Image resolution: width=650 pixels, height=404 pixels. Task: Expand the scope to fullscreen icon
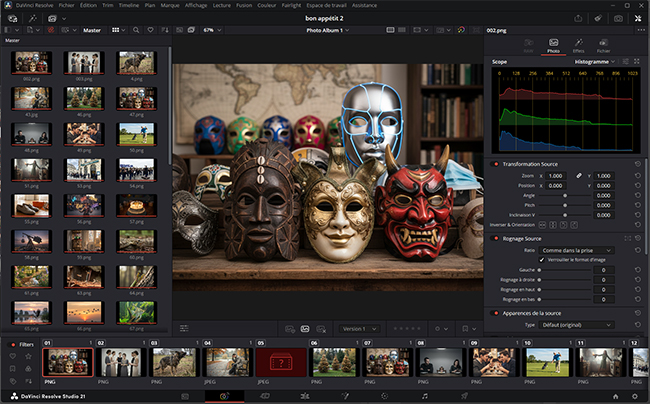tap(637, 61)
